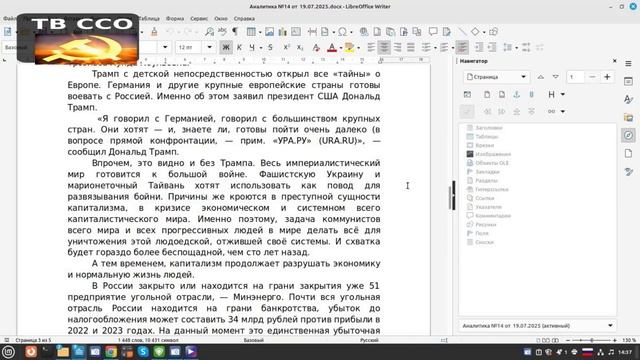Toggle bold formatting (Ж)
Screen dimensions: 640x360
[226, 47]
